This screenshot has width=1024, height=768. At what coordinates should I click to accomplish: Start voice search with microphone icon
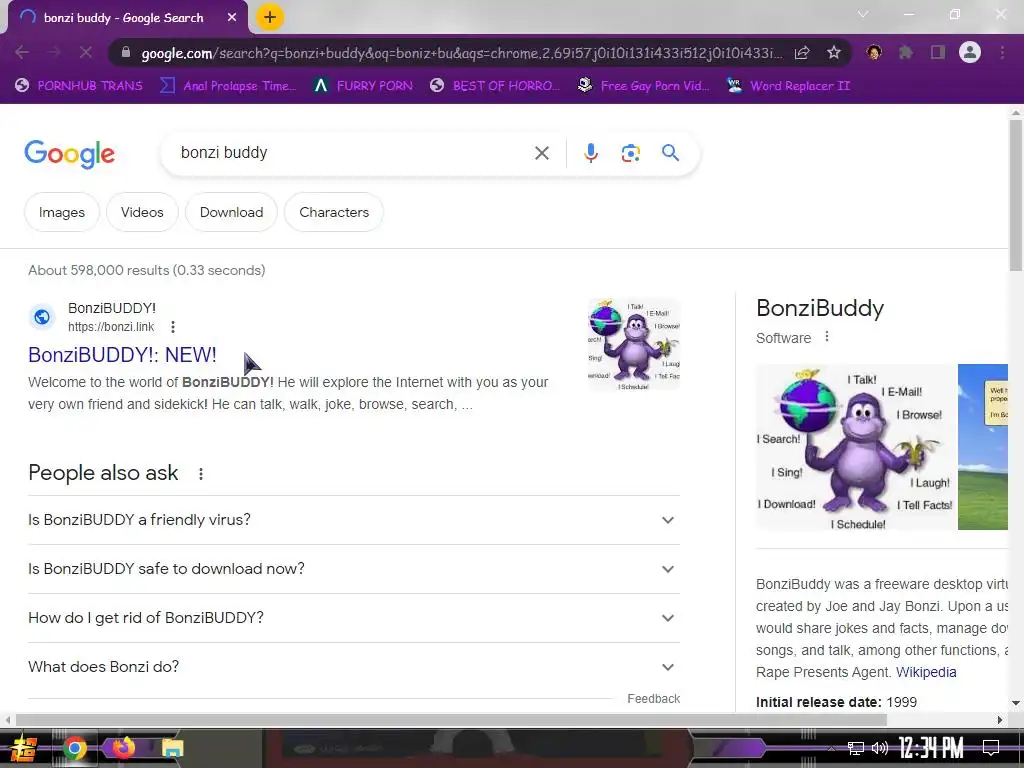coord(591,153)
